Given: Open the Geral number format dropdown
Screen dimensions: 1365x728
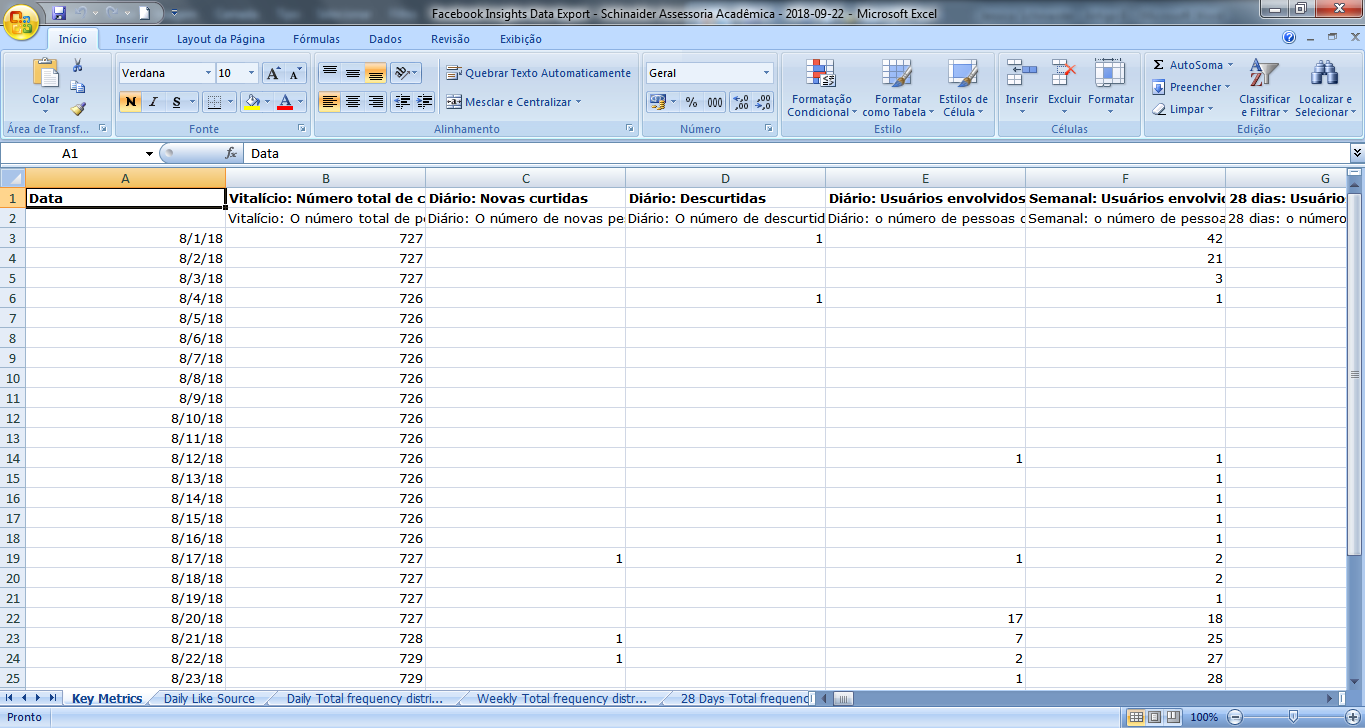Looking at the screenshot, I should coord(767,73).
